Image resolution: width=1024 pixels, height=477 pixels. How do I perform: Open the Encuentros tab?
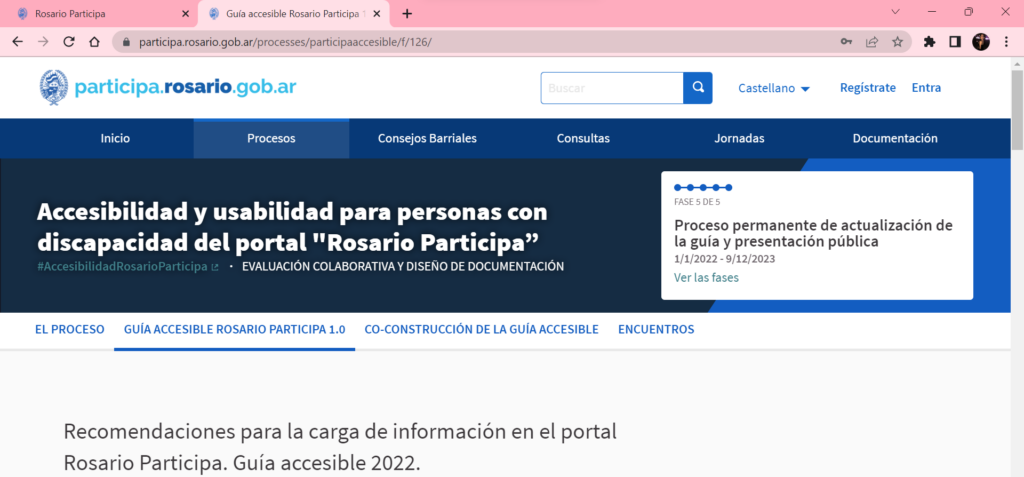coord(656,329)
